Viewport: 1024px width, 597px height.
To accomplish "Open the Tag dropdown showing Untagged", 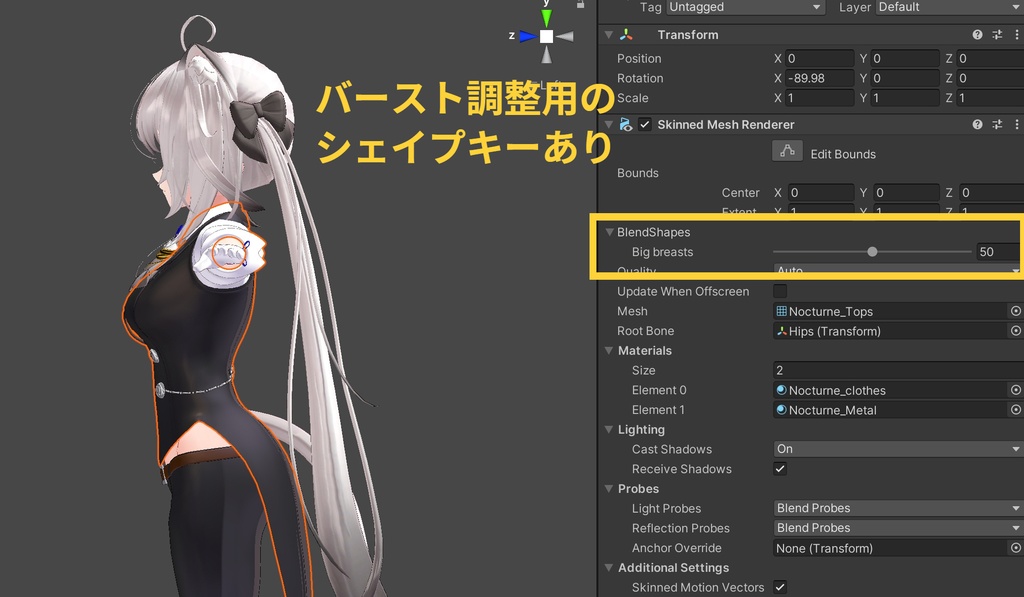I will (744, 7).
